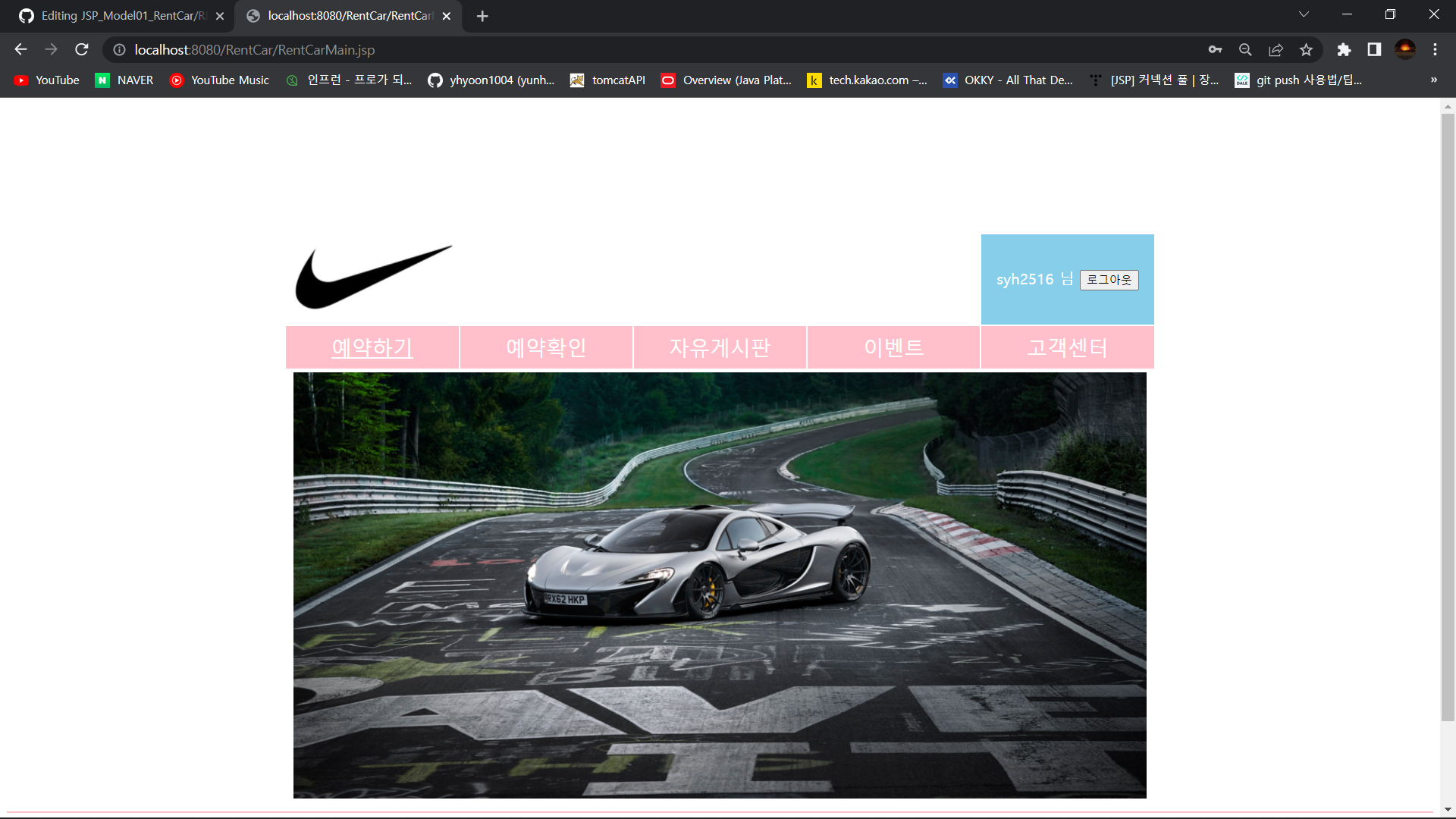This screenshot has height=819, width=1456.
Task: Toggle the browser side panel icon
Action: pos(1374,49)
